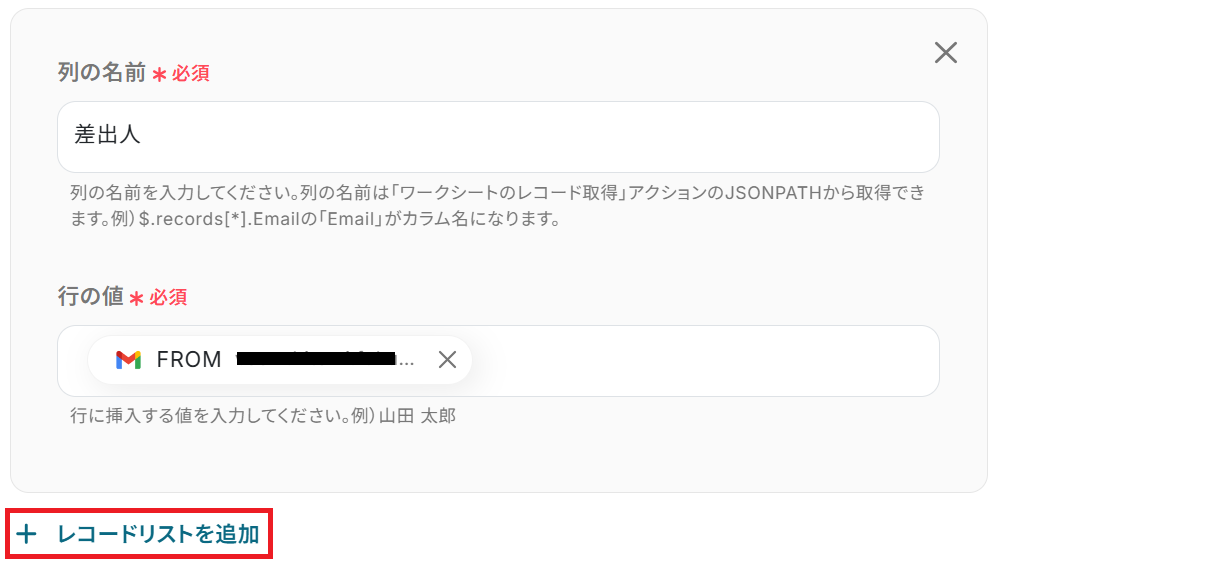Click the redacted value in FROM chip
1216x566 pixels.
[x=315, y=360]
